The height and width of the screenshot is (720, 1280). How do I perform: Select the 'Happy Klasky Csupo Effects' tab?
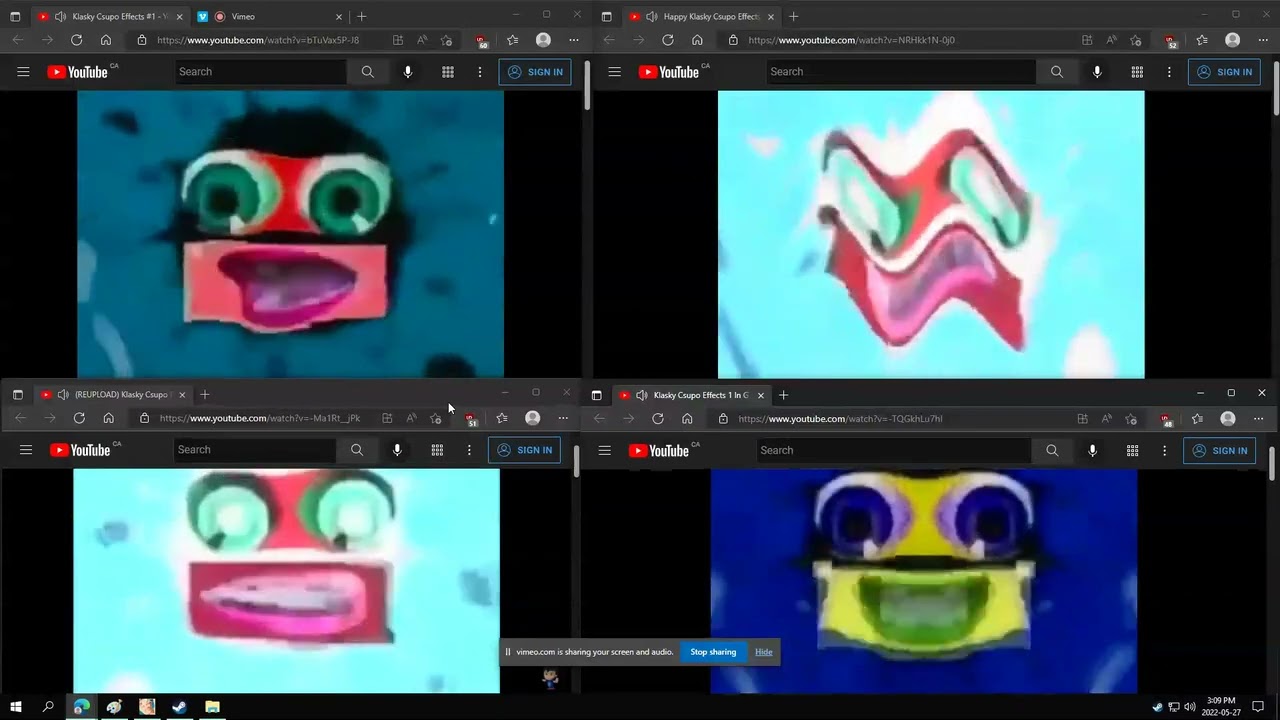pos(709,16)
